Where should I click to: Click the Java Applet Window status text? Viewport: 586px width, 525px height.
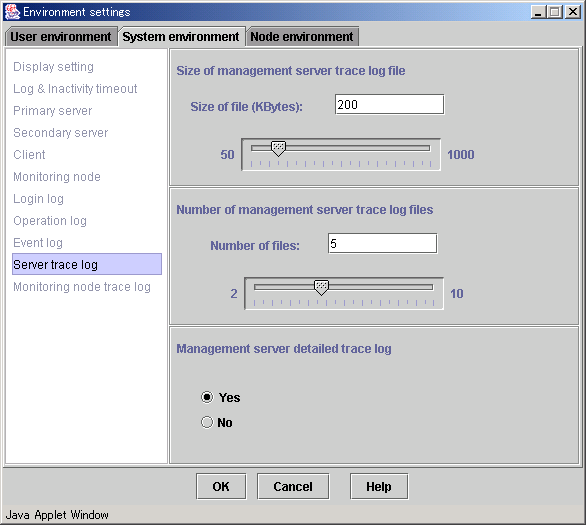coord(57,515)
